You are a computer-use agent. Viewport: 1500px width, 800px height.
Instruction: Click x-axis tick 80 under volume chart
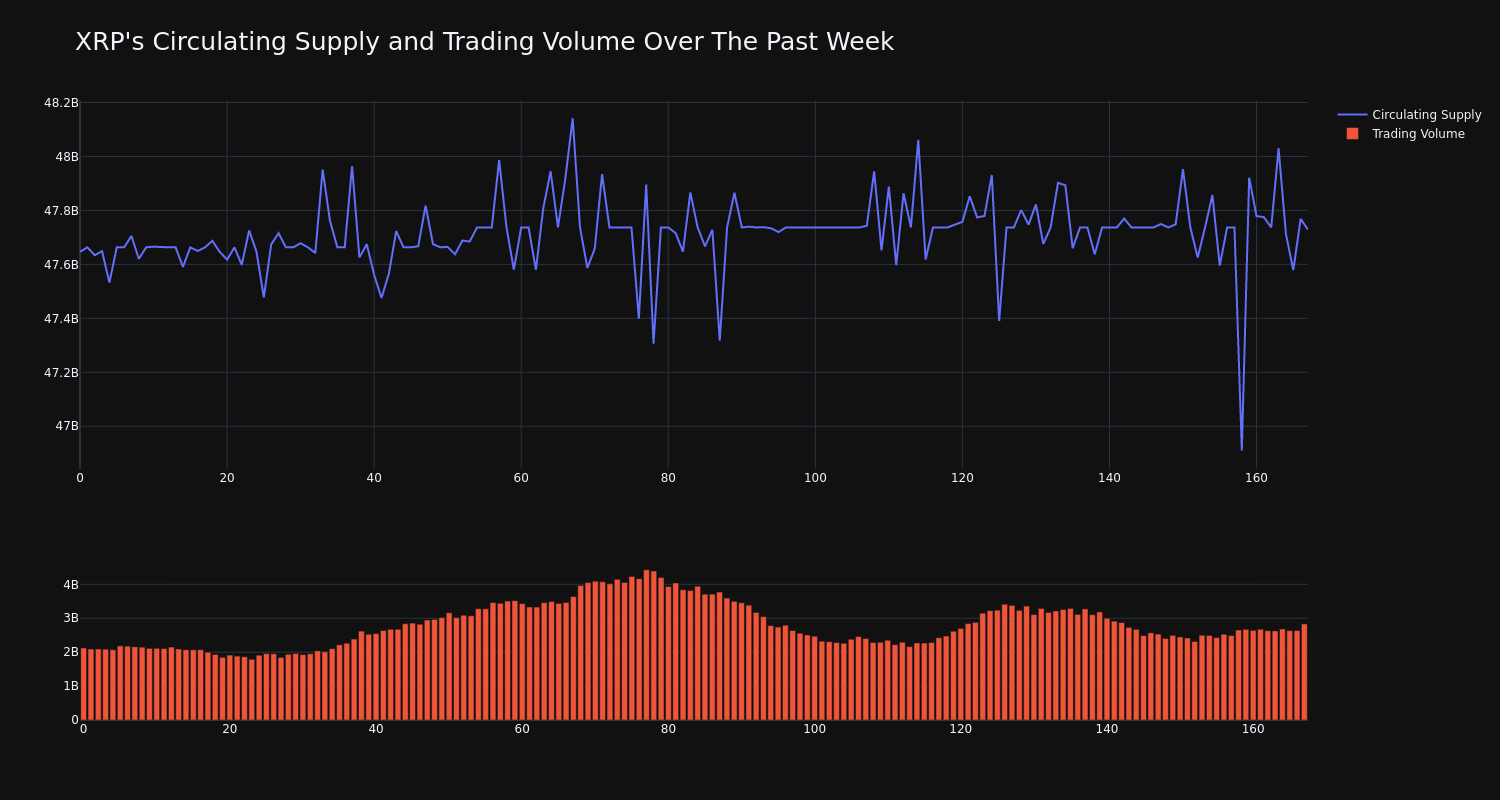(668, 729)
